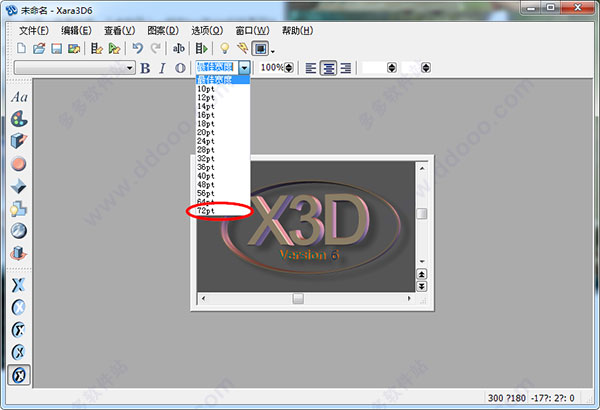Align text to the left
The image size is (600, 410).
[311, 68]
